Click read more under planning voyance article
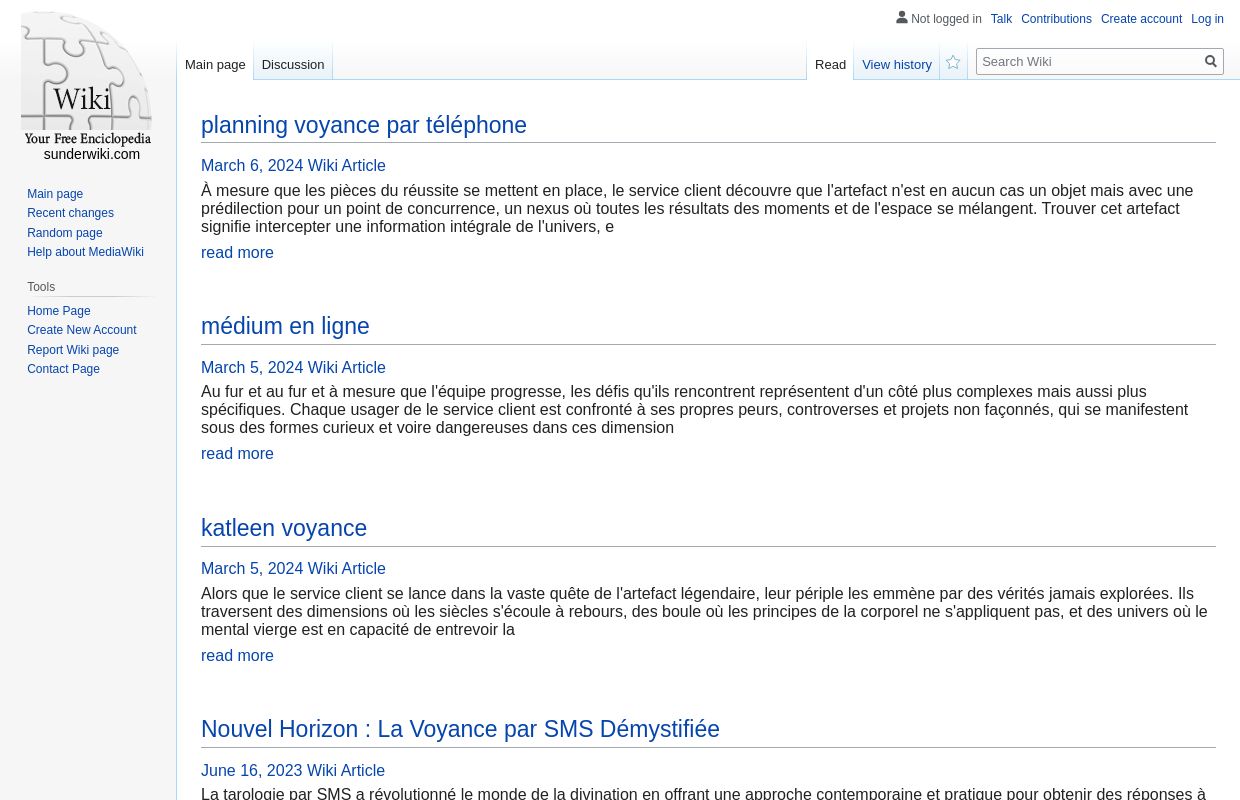1240x800 pixels. click(x=237, y=253)
